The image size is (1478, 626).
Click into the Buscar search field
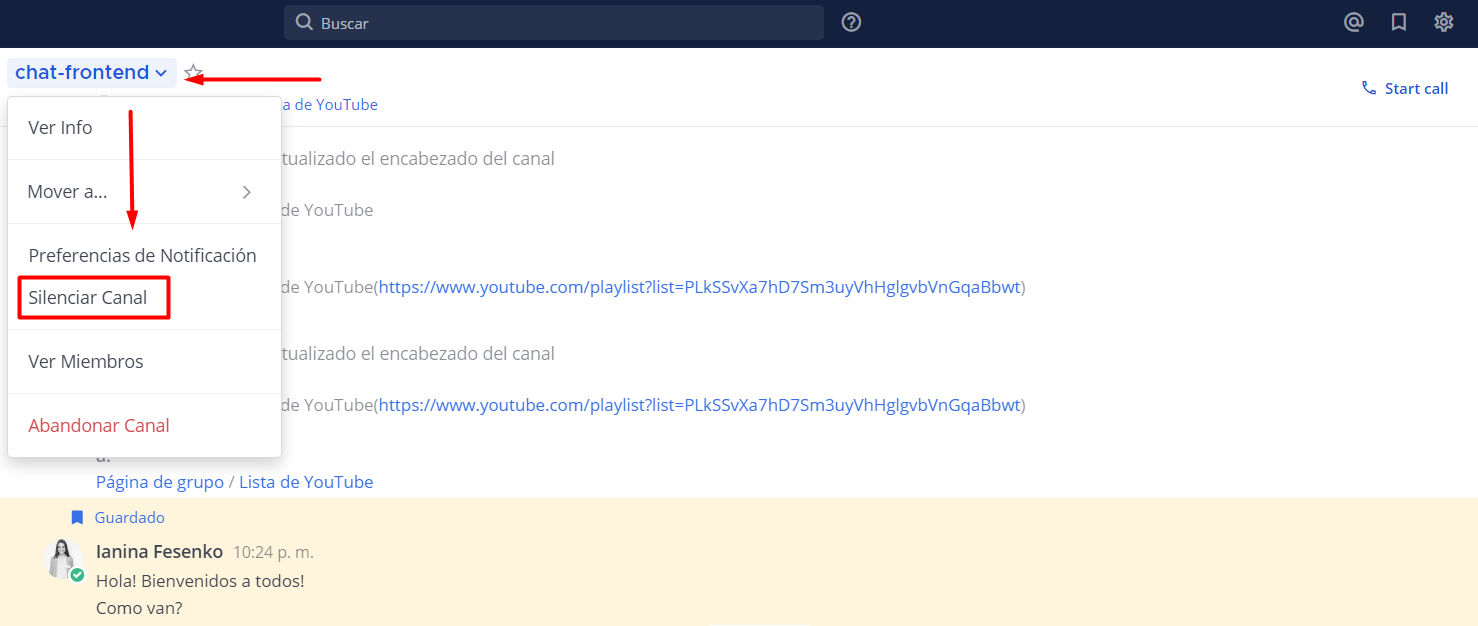(560, 22)
